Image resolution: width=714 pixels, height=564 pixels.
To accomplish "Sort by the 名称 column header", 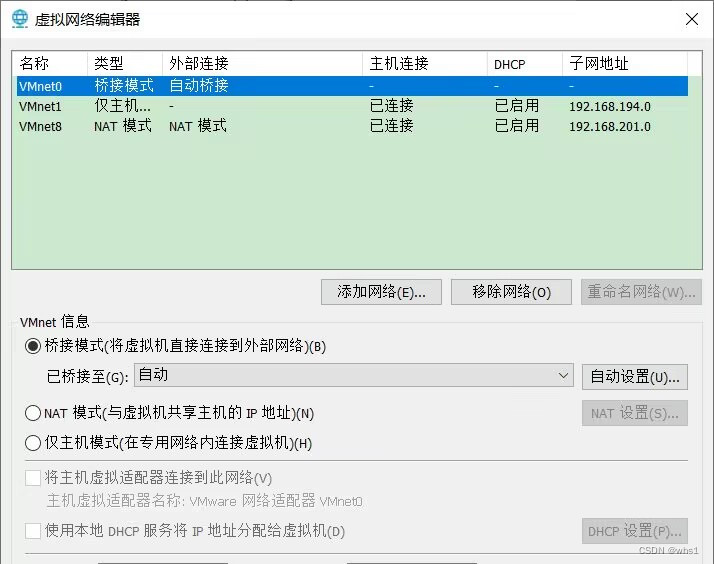I will tap(50, 64).
